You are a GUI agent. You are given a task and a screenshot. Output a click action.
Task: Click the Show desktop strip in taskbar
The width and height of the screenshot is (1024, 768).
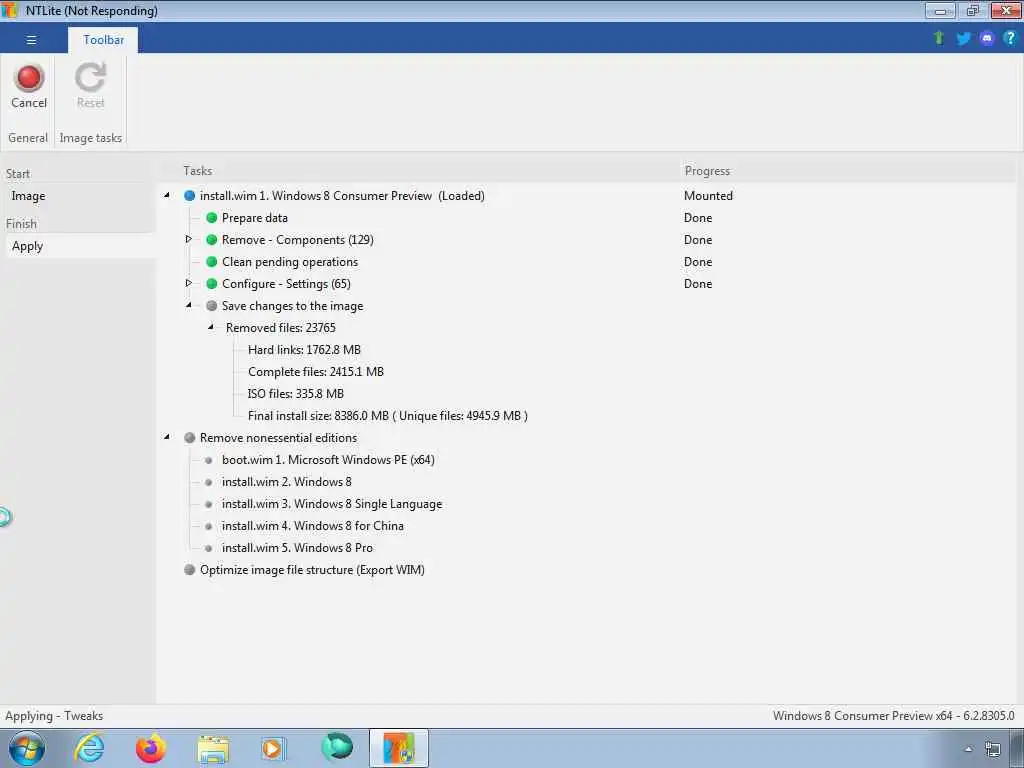[x=1019, y=748]
